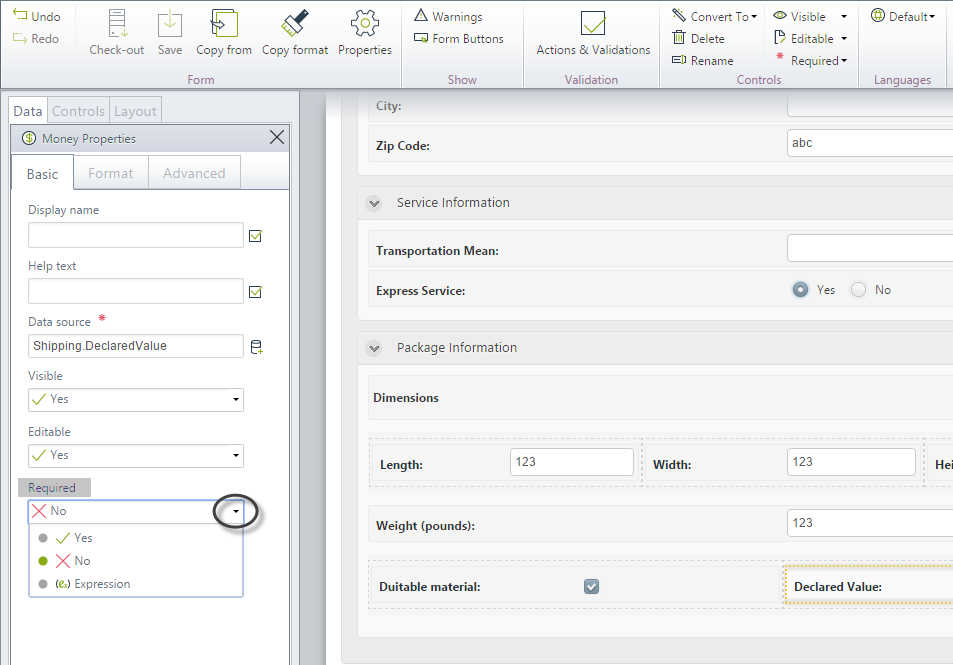Show Form Buttons
953x665 pixels.
459,38
